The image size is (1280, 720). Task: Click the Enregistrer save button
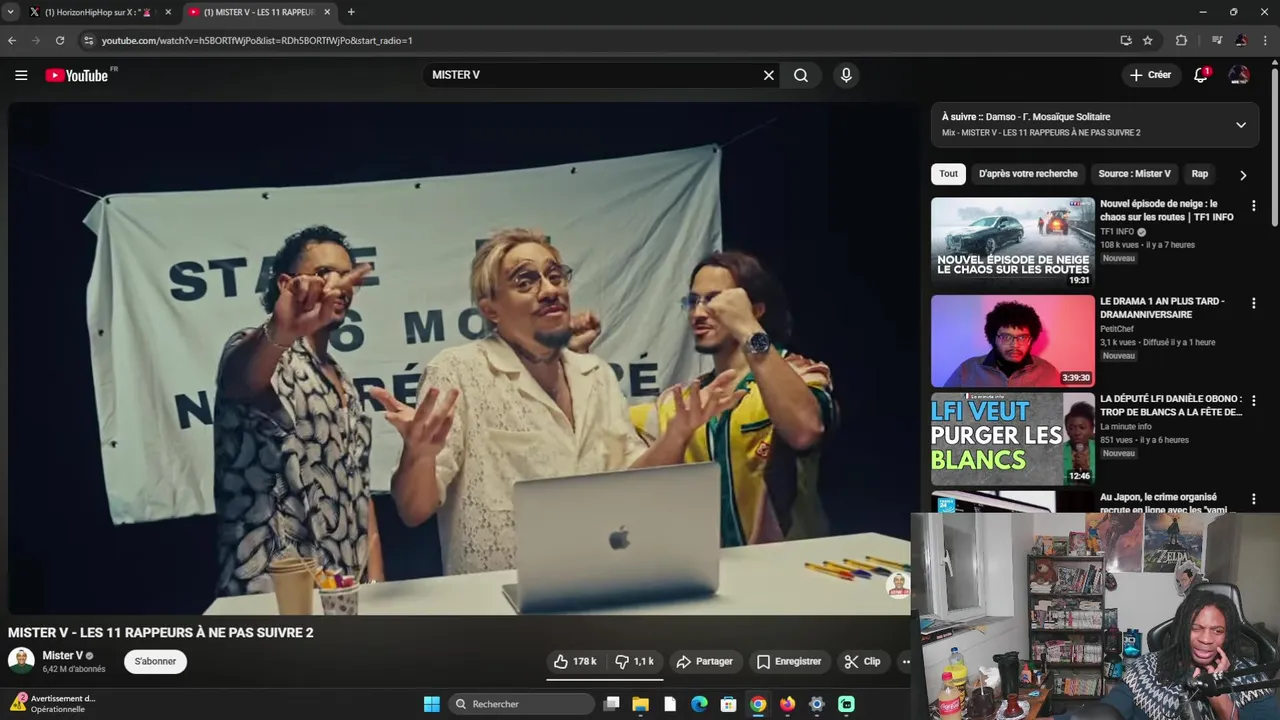789,661
